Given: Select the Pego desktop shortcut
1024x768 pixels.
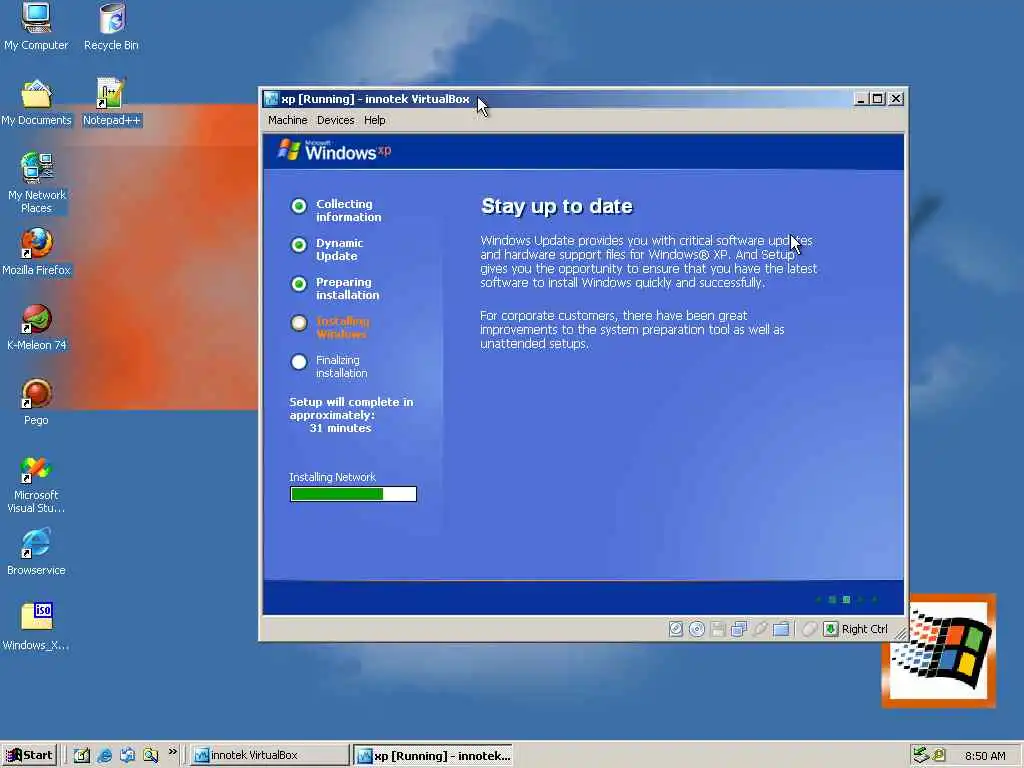Looking at the screenshot, I should (x=36, y=402).
